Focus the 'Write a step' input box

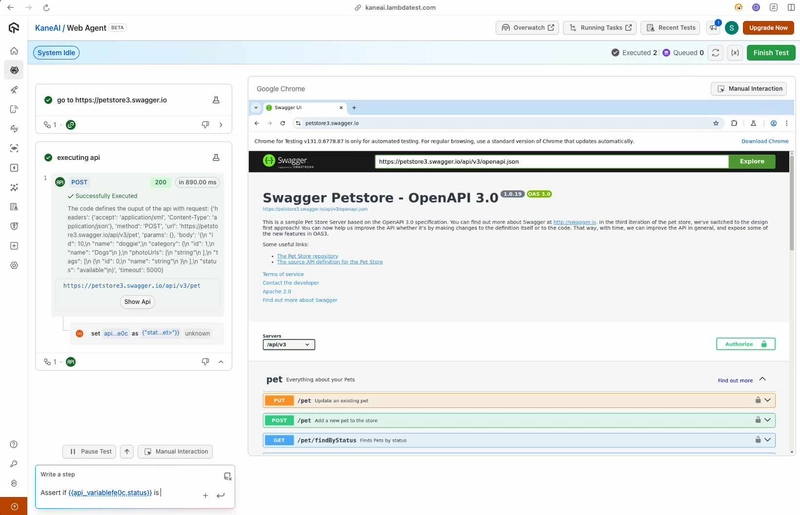coord(120,493)
